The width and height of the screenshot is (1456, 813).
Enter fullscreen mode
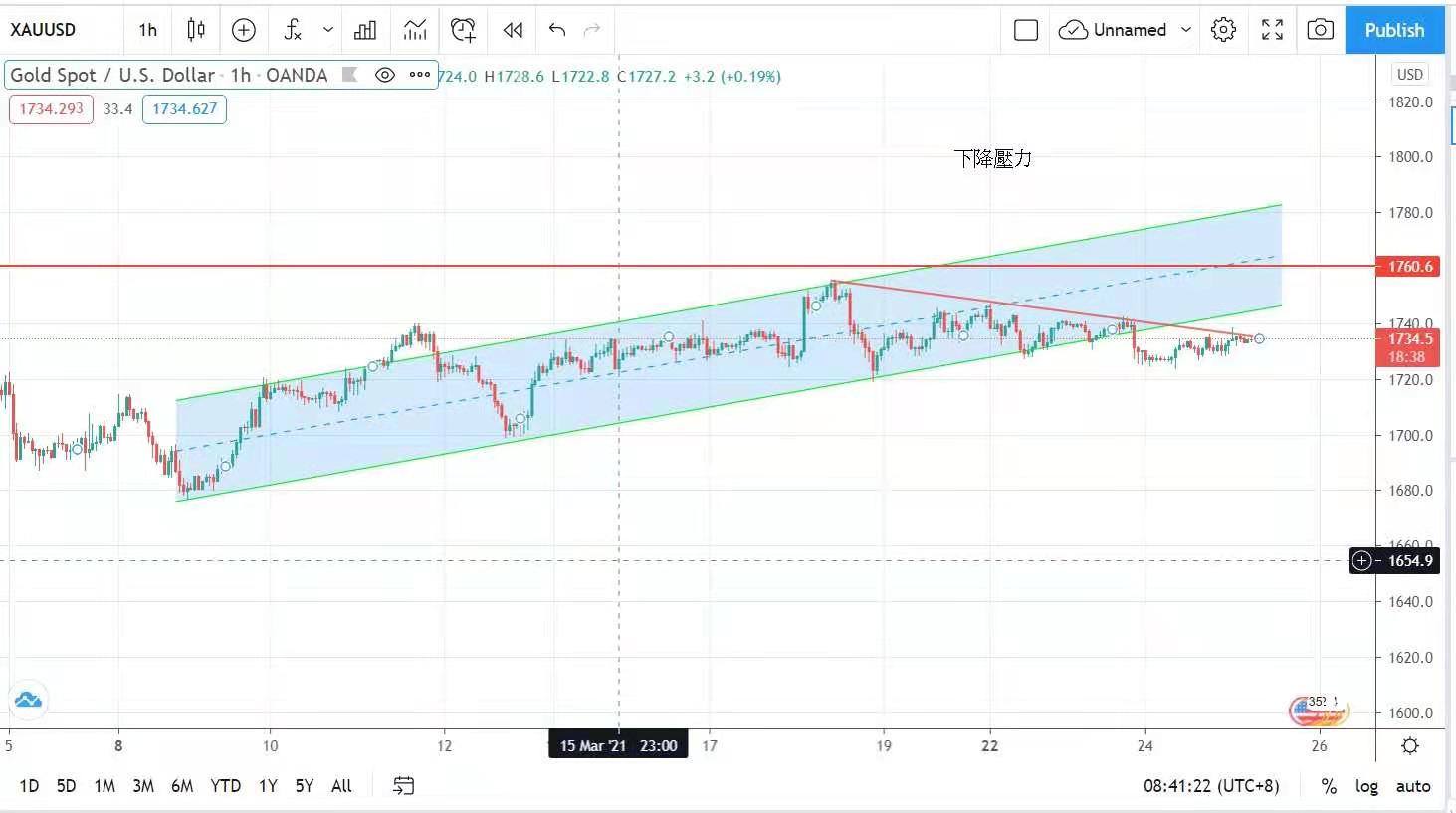click(1272, 30)
